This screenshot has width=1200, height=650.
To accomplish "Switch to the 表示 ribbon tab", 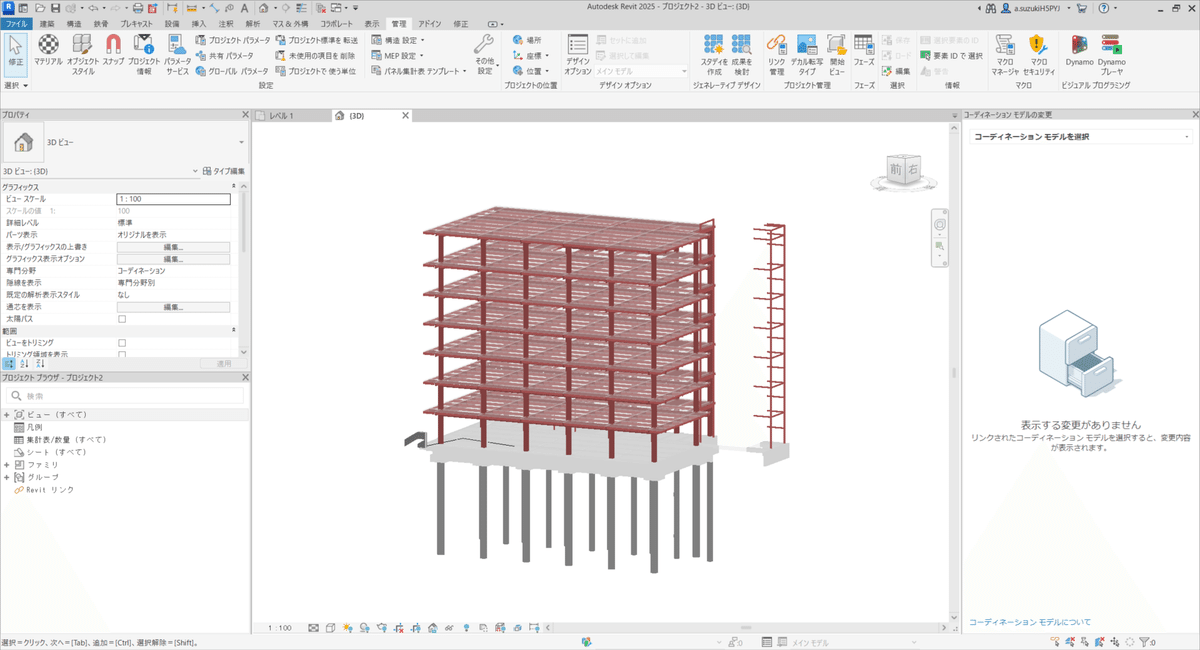I will (372, 22).
